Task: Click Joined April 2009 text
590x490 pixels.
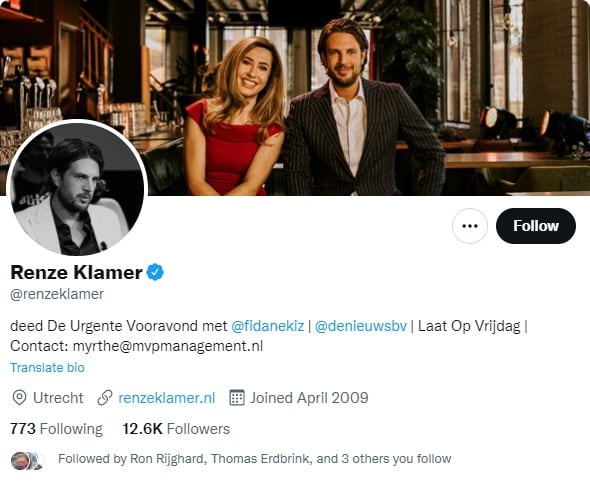Action: coord(309,398)
